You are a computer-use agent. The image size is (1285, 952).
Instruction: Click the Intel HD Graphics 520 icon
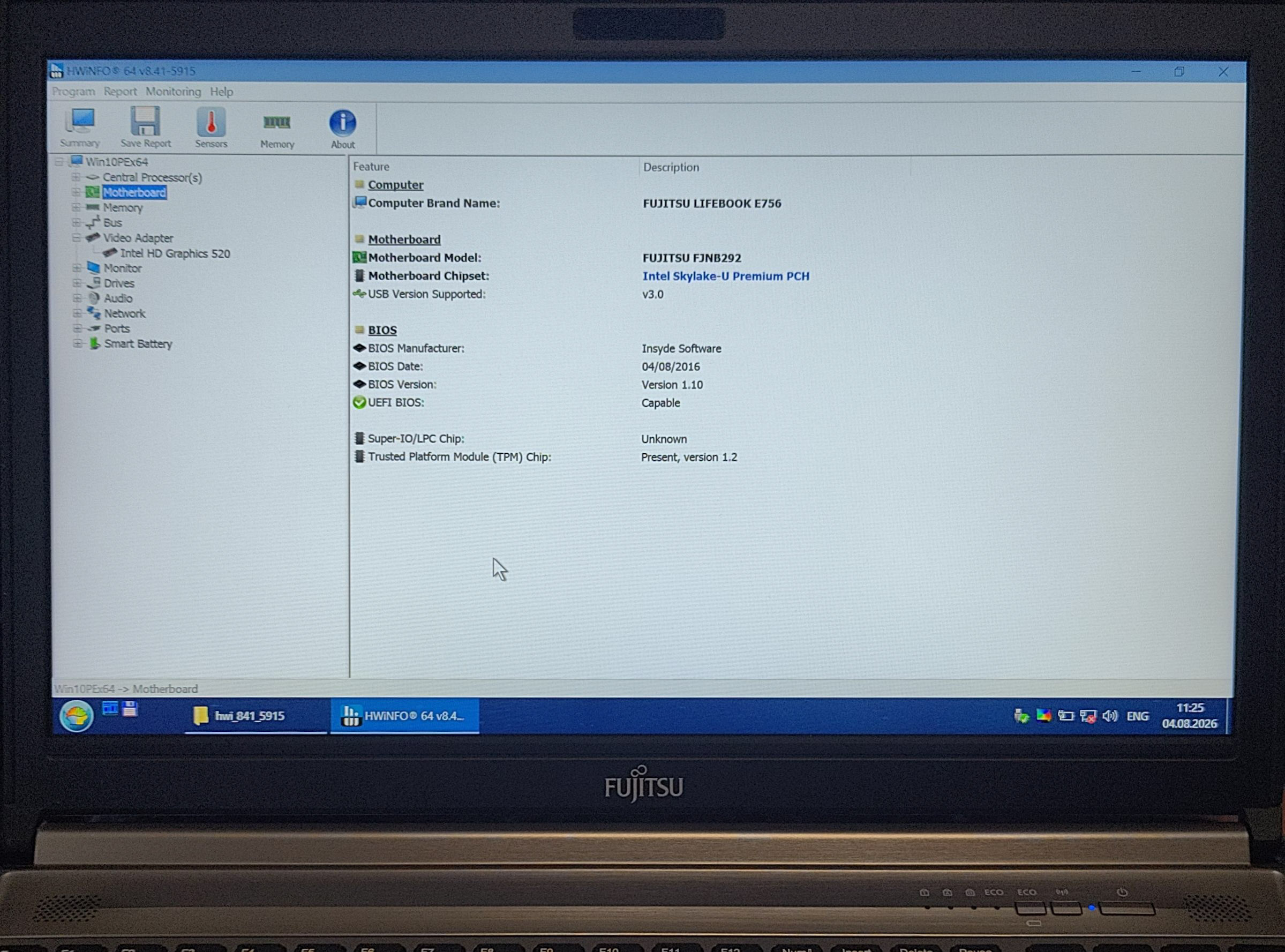(110, 253)
